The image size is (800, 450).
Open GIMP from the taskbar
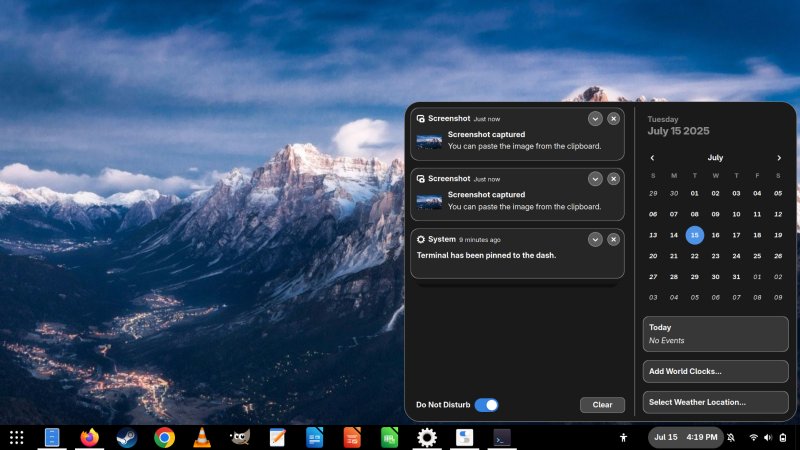tap(239, 437)
